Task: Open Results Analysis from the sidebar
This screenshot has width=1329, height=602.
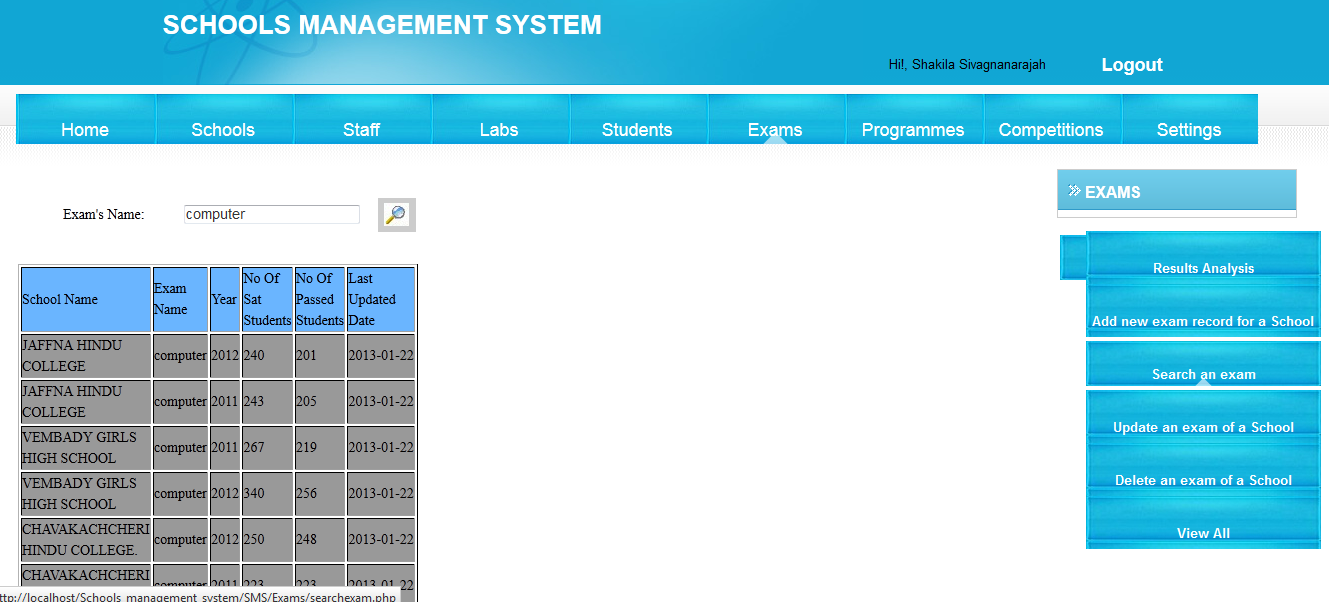Action: coord(1203,268)
